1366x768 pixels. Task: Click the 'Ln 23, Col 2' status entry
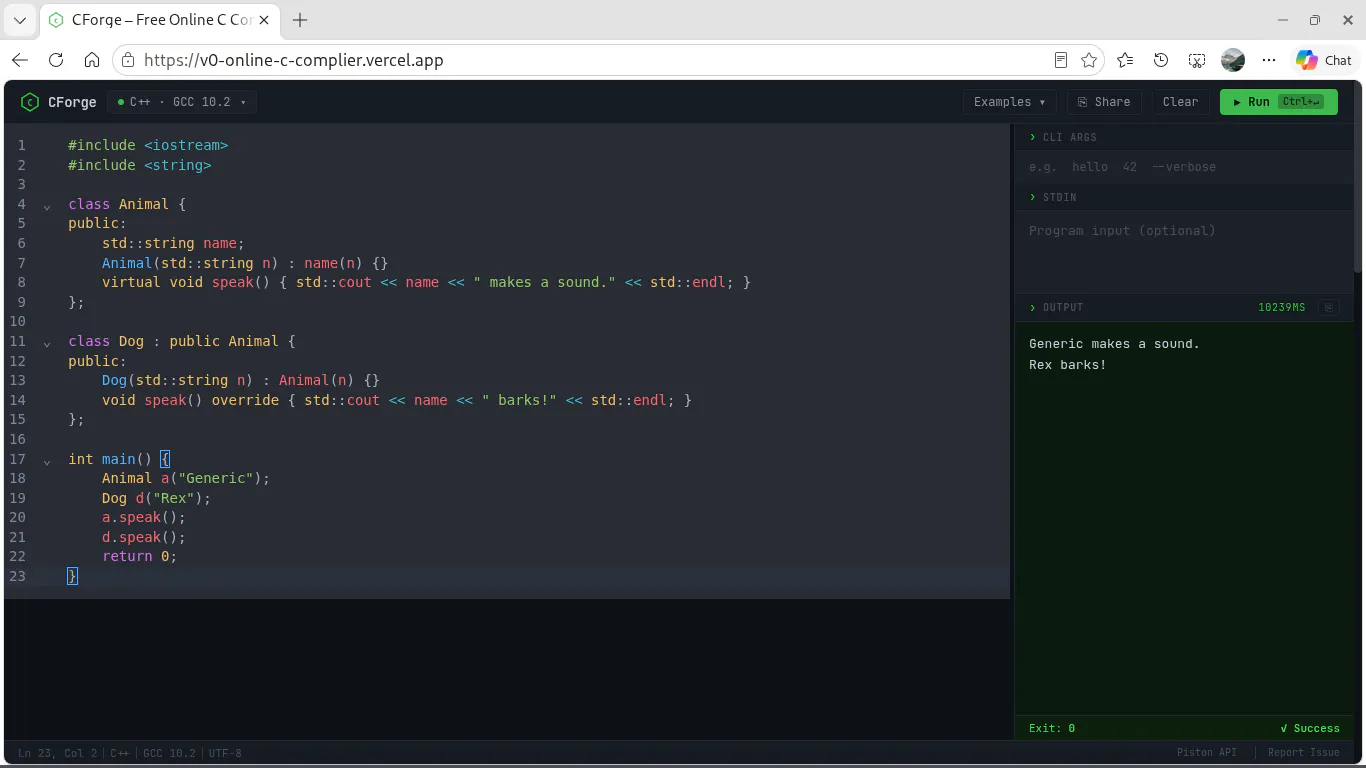point(57,753)
